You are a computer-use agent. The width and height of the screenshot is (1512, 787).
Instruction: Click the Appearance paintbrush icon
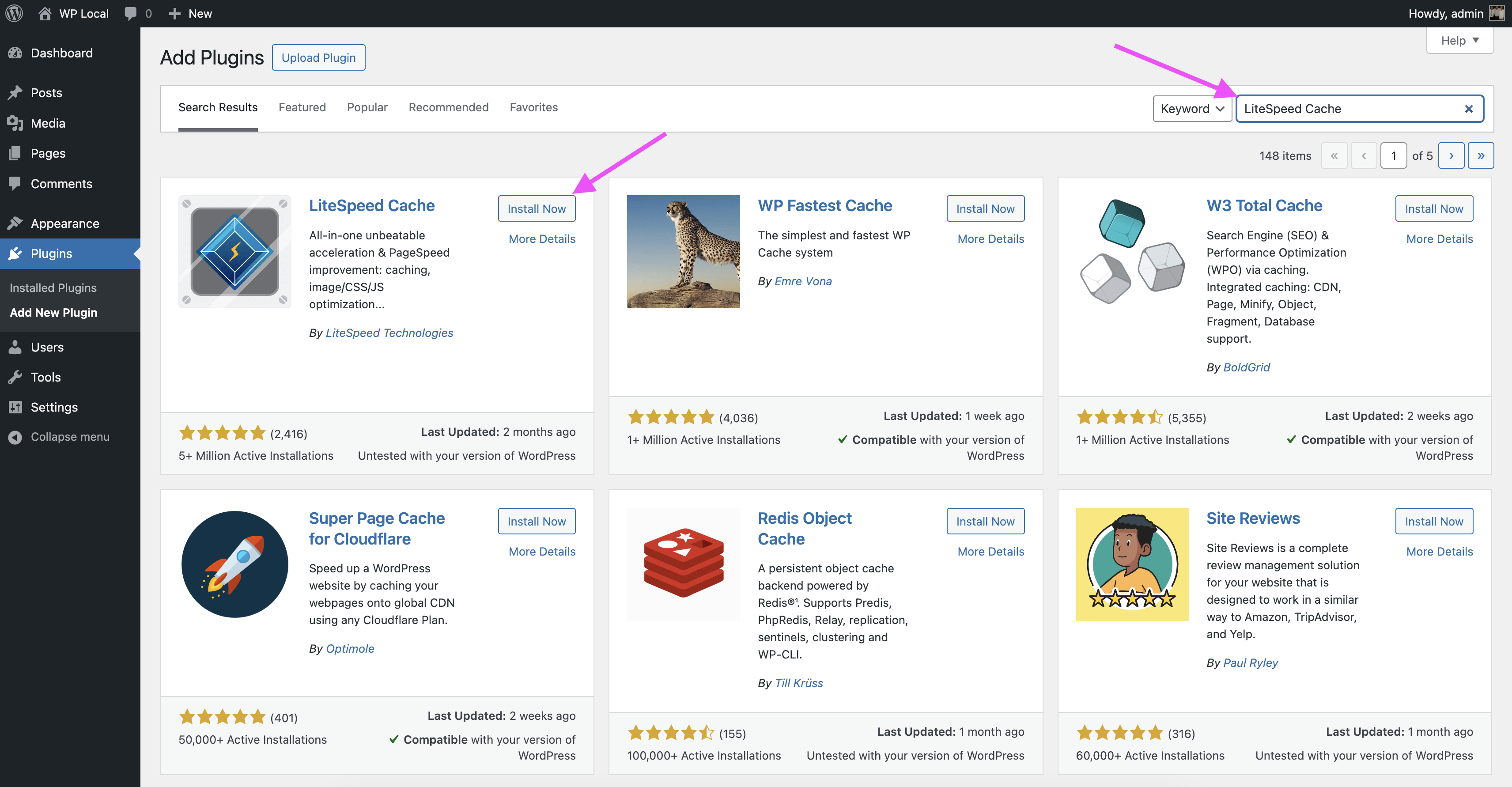click(x=15, y=223)
